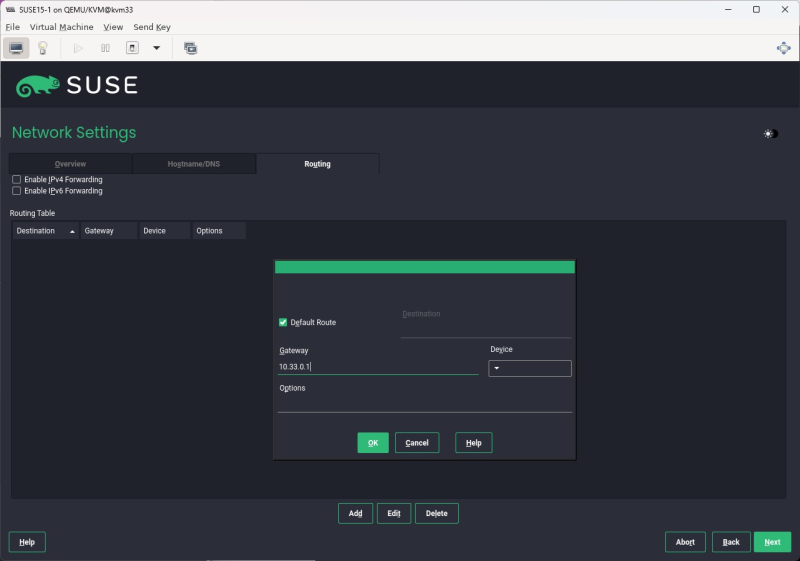Open Help in the route dialog
800x561 pixels.
point(473,443)
